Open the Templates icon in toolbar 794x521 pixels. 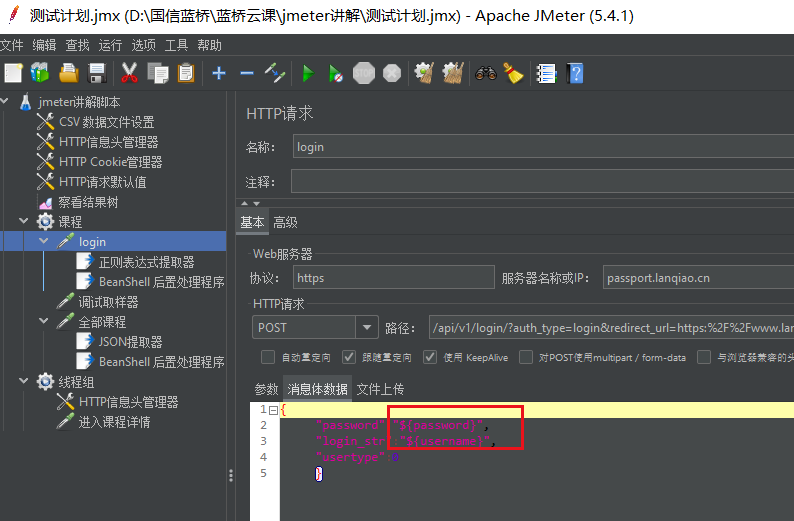40,73
